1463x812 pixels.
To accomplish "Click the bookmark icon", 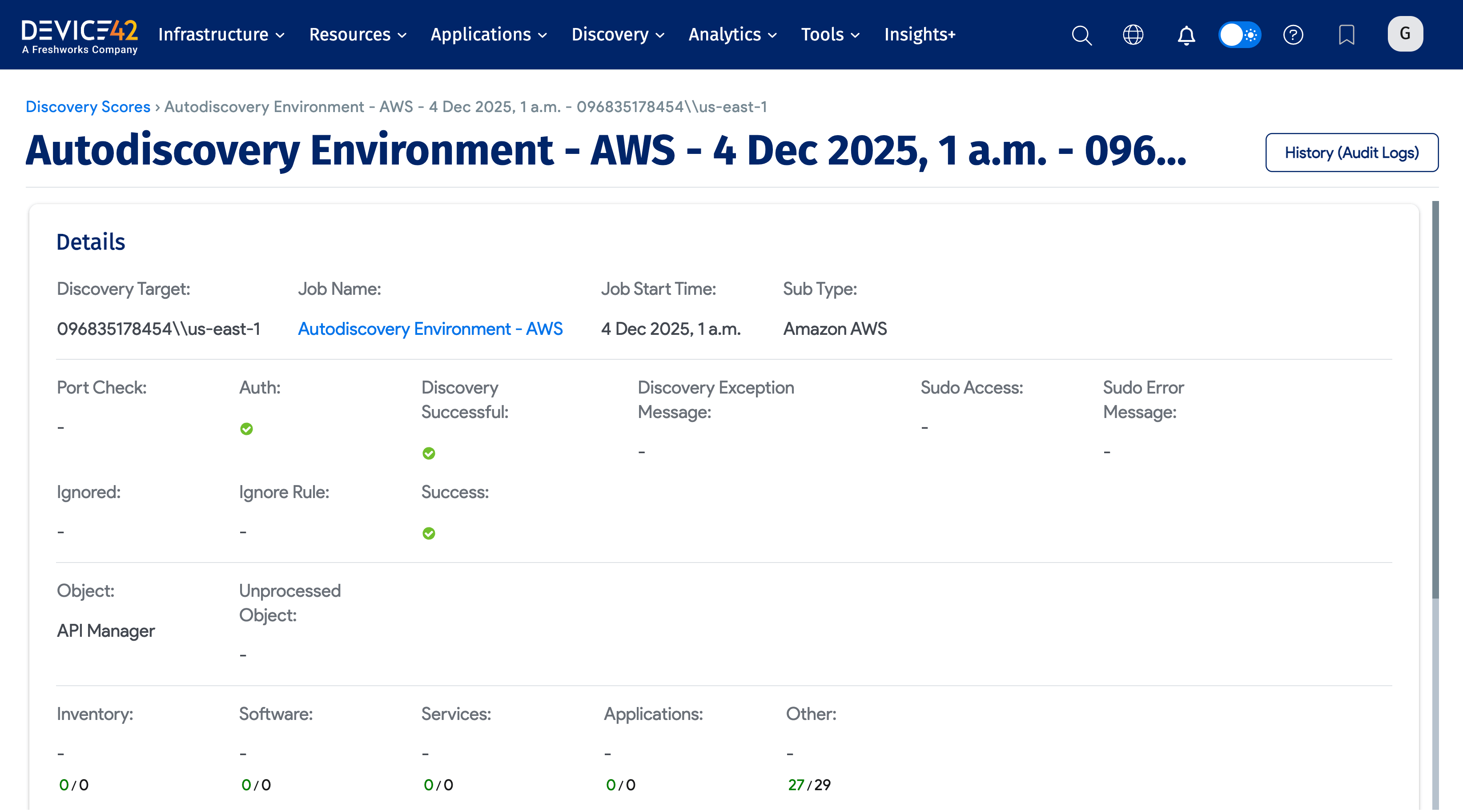I will pos(1346,35).
